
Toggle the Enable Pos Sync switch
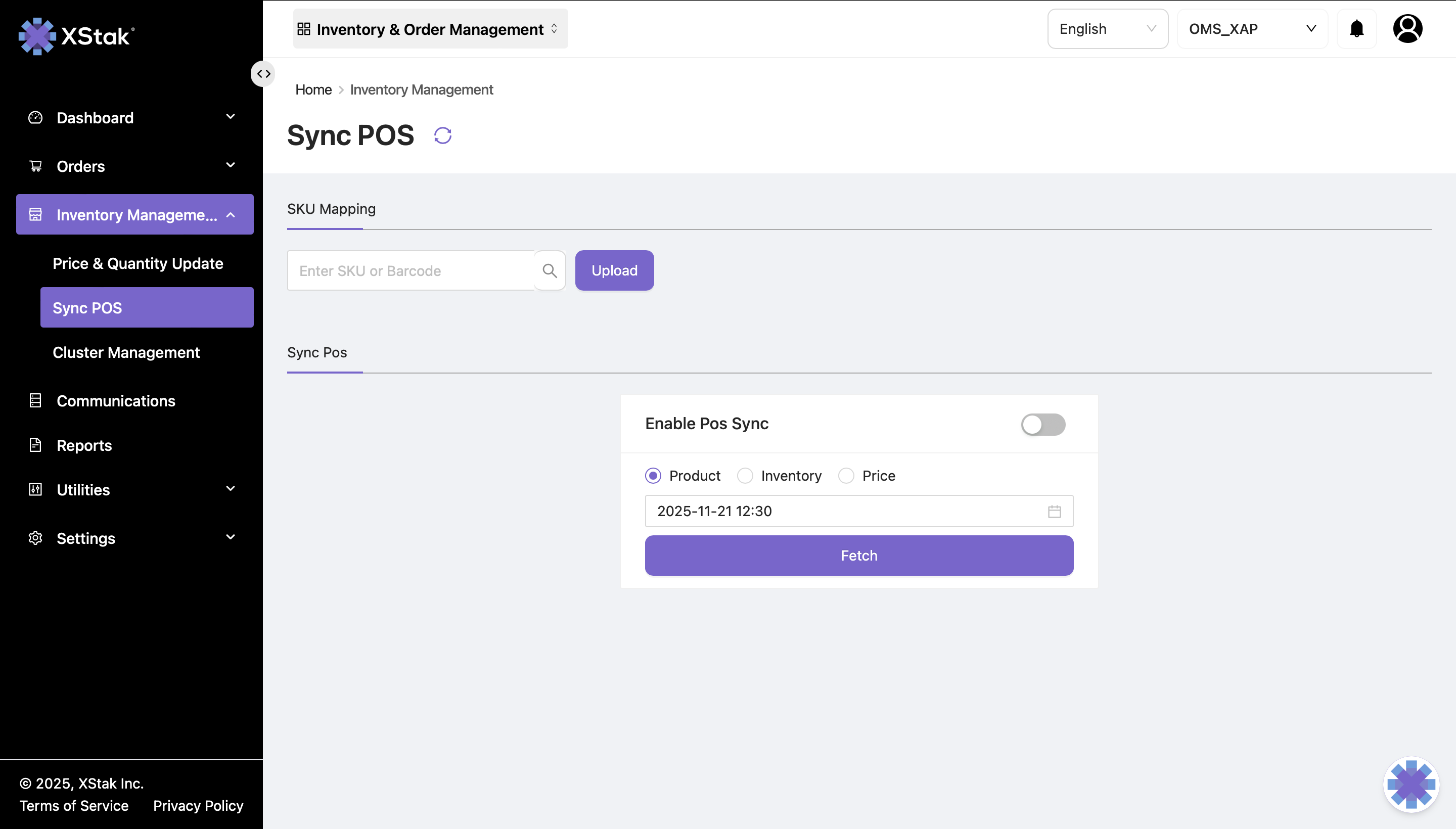(1042, 424)
